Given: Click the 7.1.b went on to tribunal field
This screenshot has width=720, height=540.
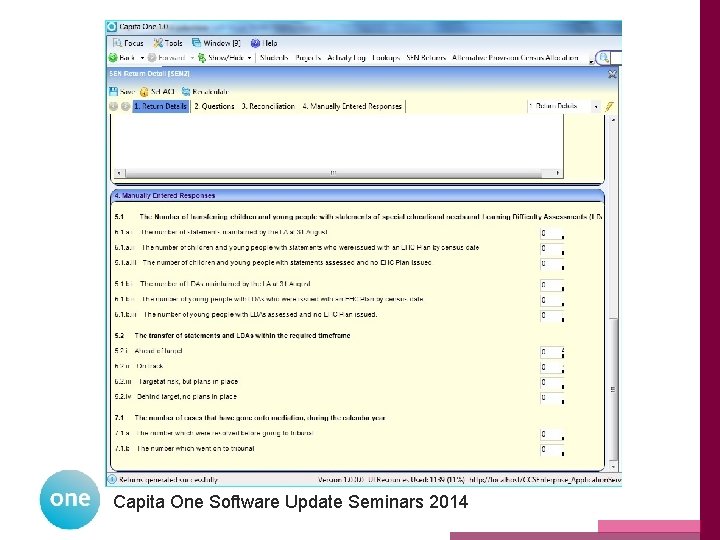Looking at the screenshot, I should click(551, 450).
